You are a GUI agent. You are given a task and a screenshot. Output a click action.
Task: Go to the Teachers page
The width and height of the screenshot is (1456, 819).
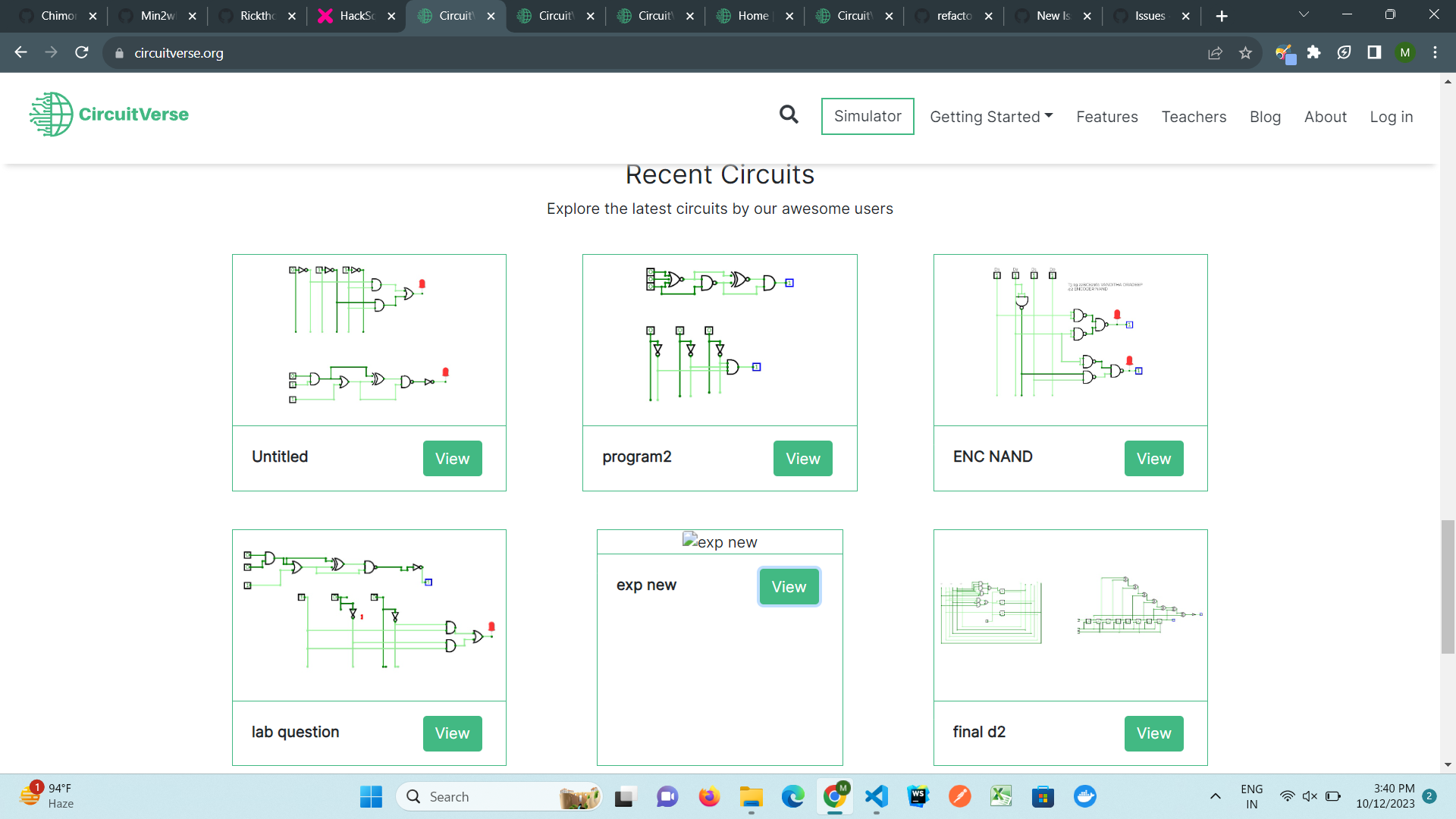pos(1194,116)
